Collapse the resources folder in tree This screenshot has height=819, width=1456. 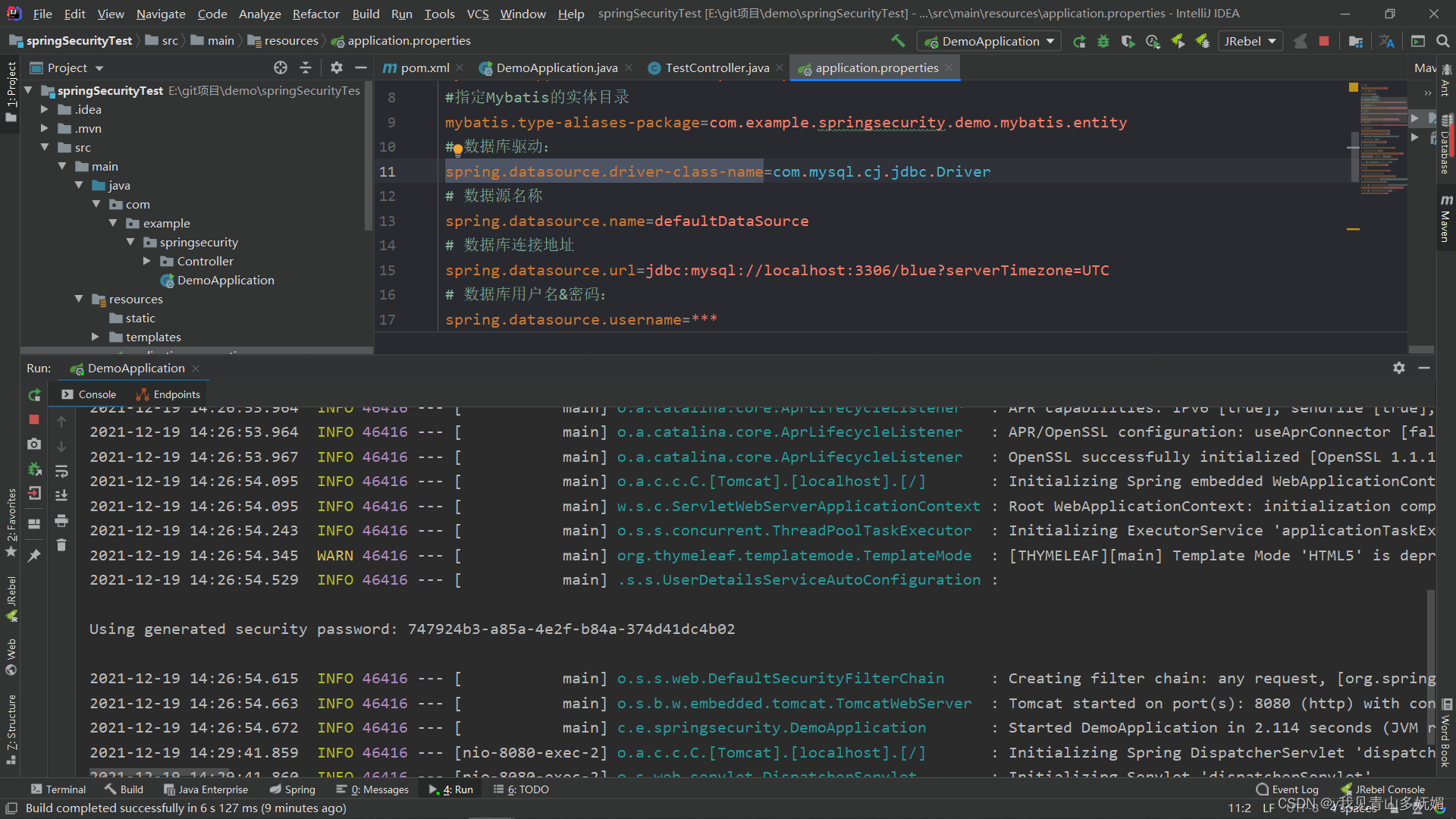pyautogui.click(x=79, y=299)
